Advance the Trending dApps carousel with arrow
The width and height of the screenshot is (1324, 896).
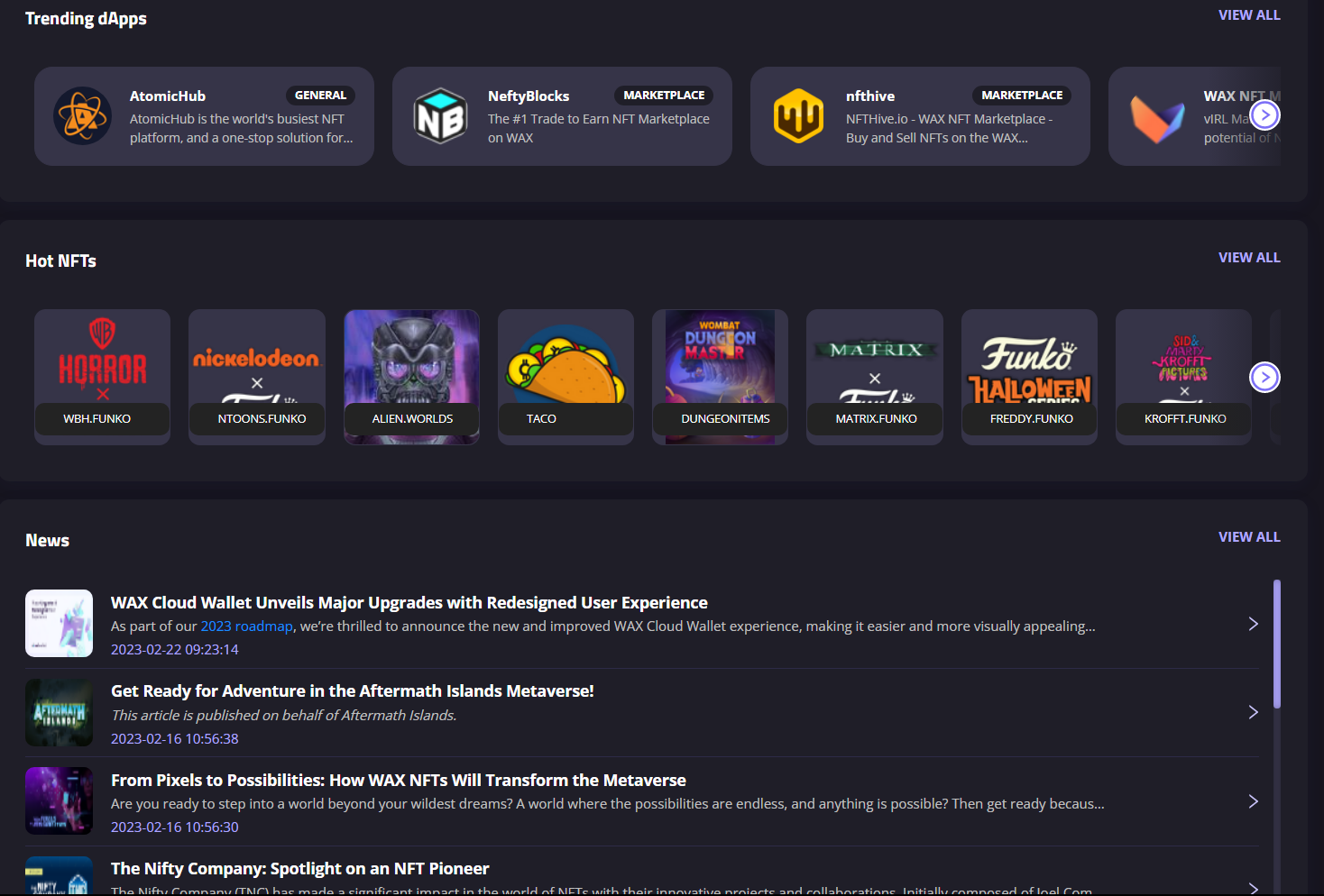pyautogui.click(x=1265, y=114)
